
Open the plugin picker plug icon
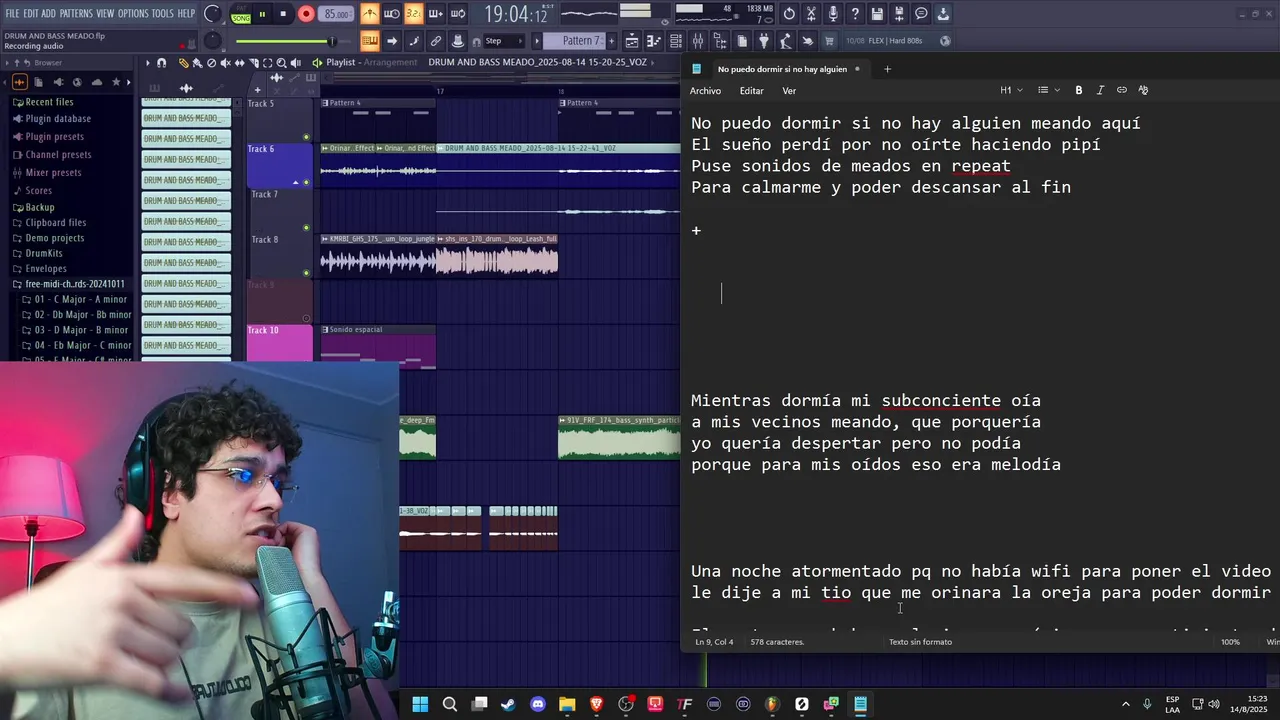pyautogui.click(x=764, y=41)
